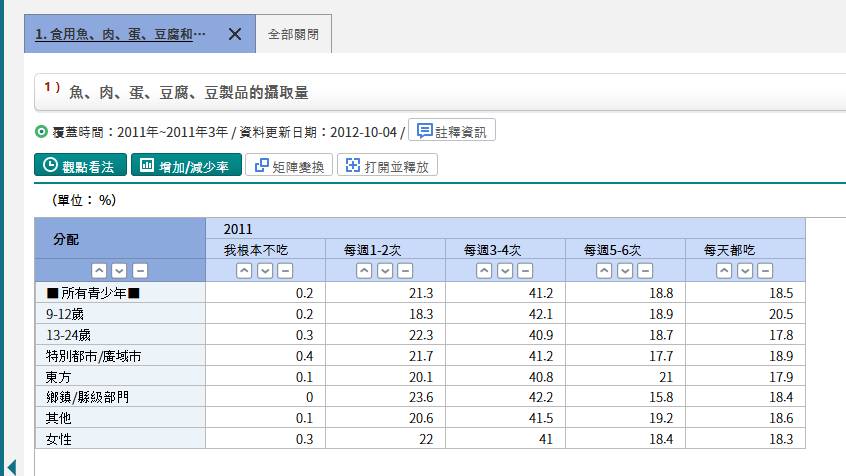Toggle the 增加/減少率 view
846x476 pixels.
pyautogui.click(x=186, y=166)
